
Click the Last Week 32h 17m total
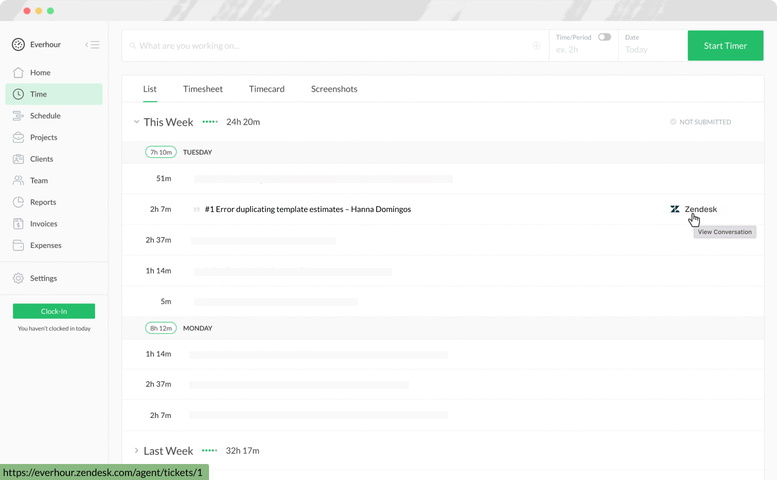tap(242, 451)
